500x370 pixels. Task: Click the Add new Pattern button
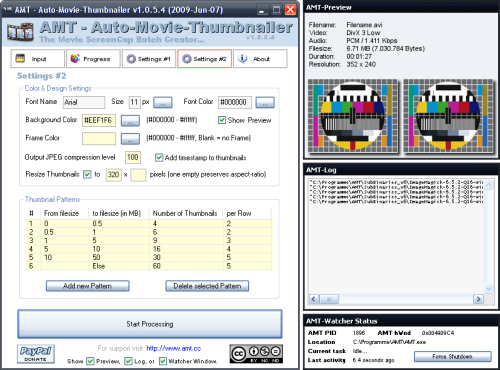pyautogui.click(x=88, y=286)
